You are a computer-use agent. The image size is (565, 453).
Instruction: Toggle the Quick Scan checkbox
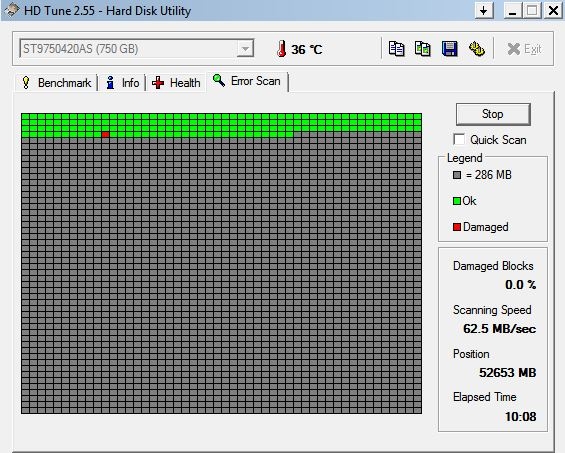(x=459, y=139)
